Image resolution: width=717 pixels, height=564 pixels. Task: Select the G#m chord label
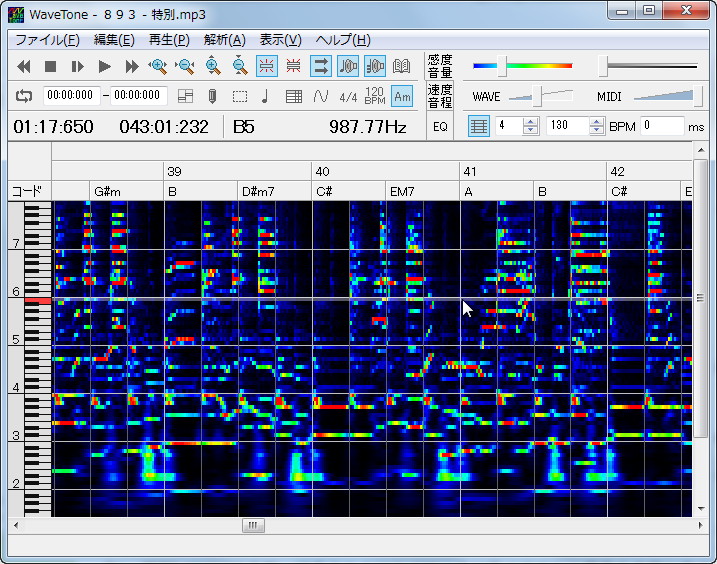(107, 192)
